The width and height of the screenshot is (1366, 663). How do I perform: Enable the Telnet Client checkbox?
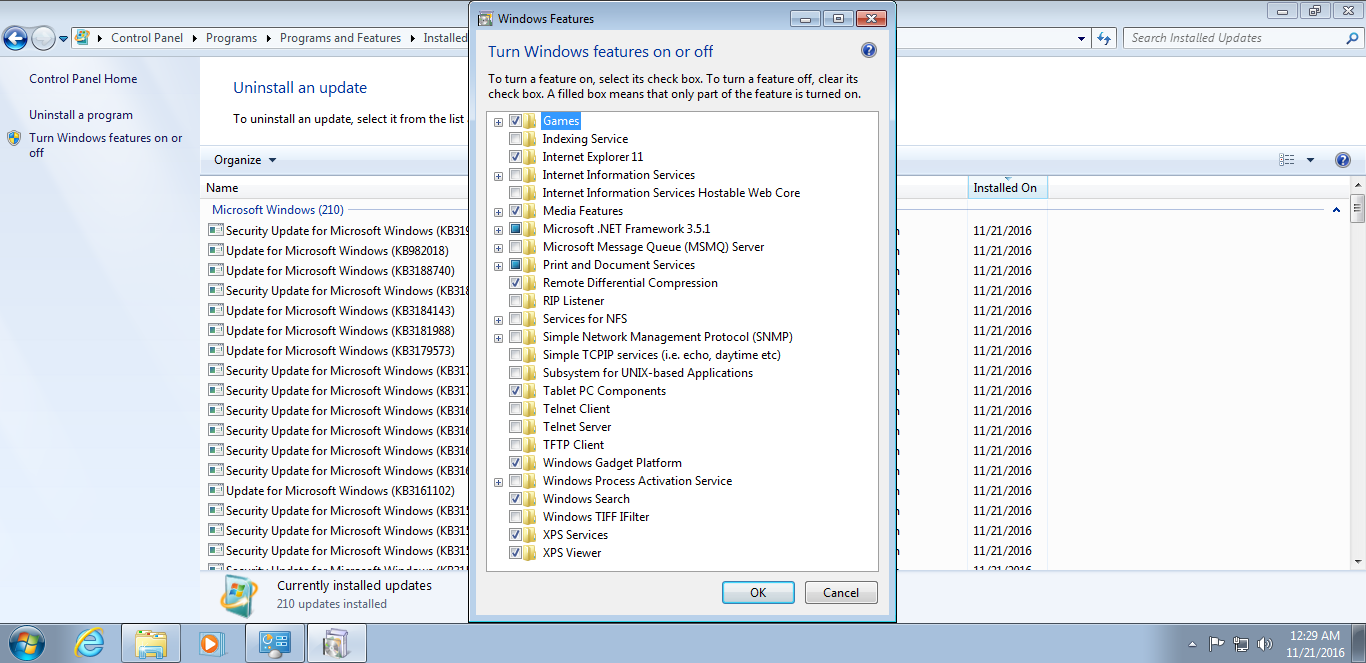[x=515, y=409]
